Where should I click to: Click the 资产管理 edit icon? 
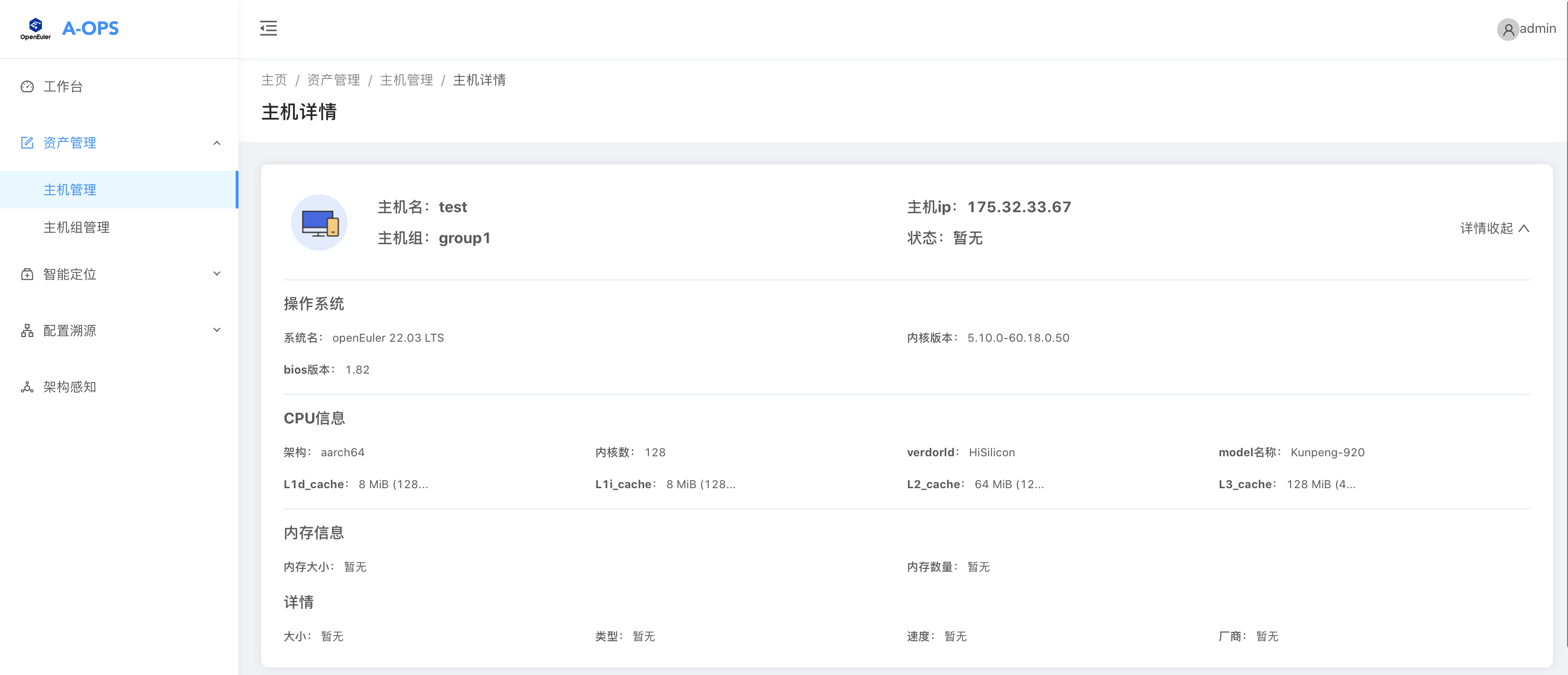click(x=27, y=142)
